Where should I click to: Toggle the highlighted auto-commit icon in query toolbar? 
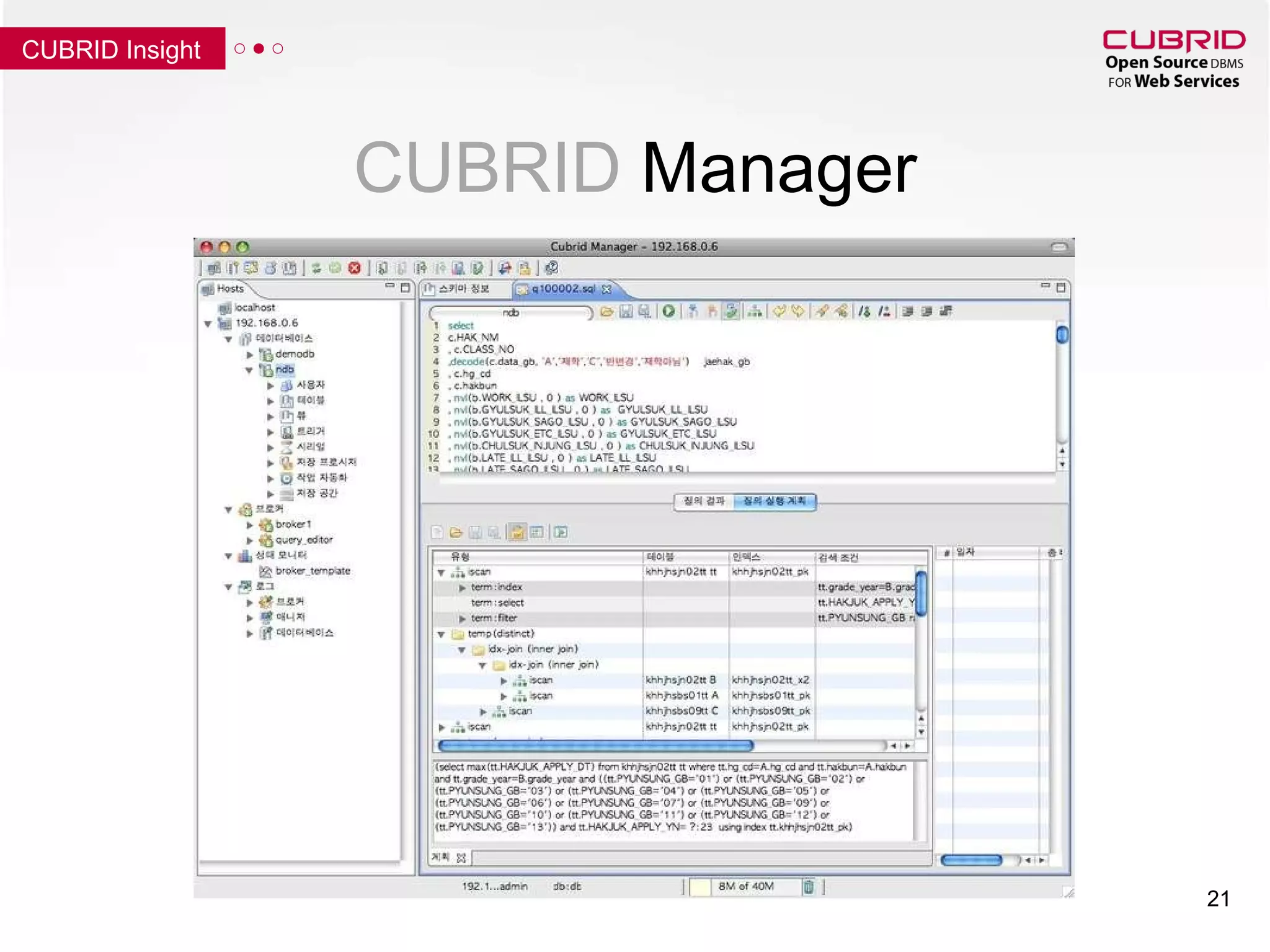[732, 311]
